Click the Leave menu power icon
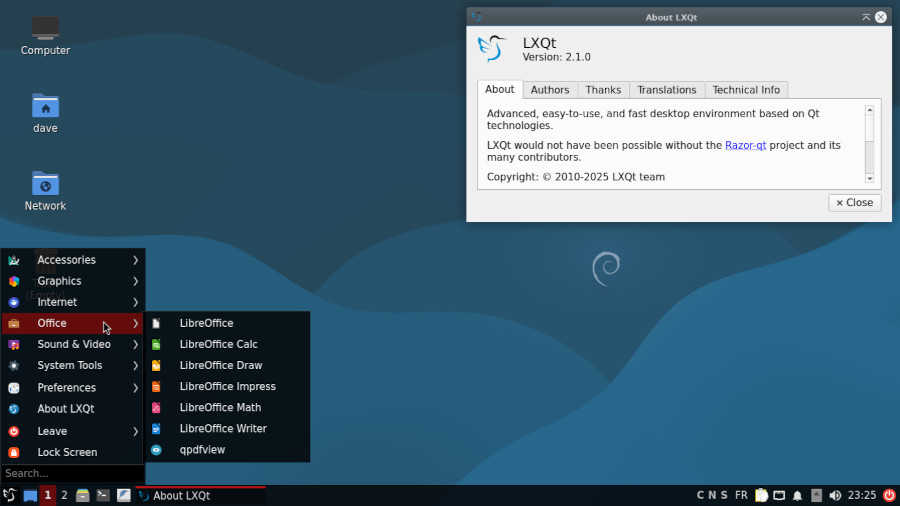900x506 pixels. [x=14, y=431]
